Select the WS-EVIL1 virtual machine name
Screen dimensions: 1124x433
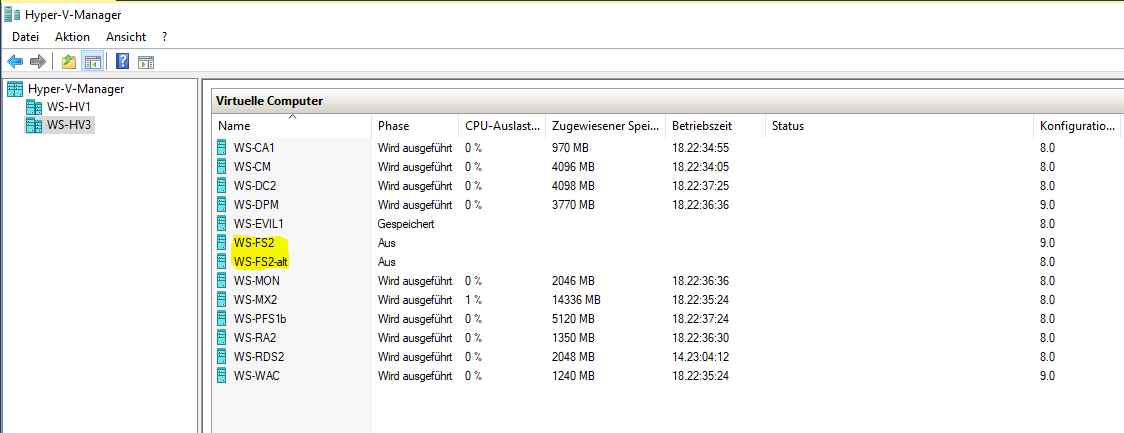(x=258, y=224)
